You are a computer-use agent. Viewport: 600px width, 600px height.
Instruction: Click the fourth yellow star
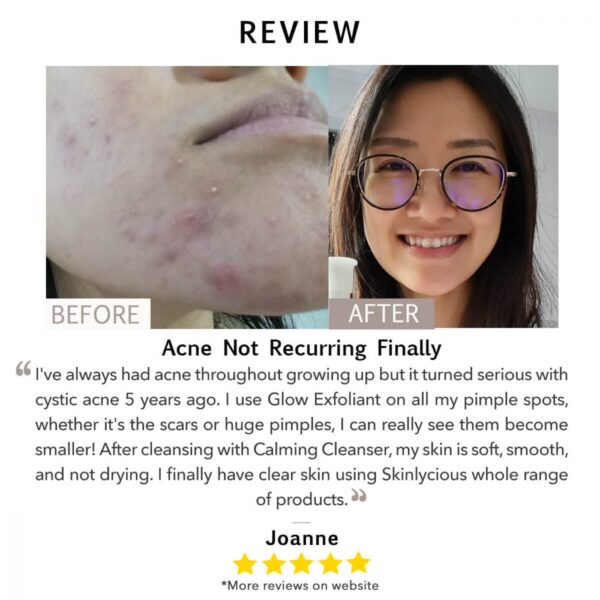pyautogui.click(x=330, y=564)
